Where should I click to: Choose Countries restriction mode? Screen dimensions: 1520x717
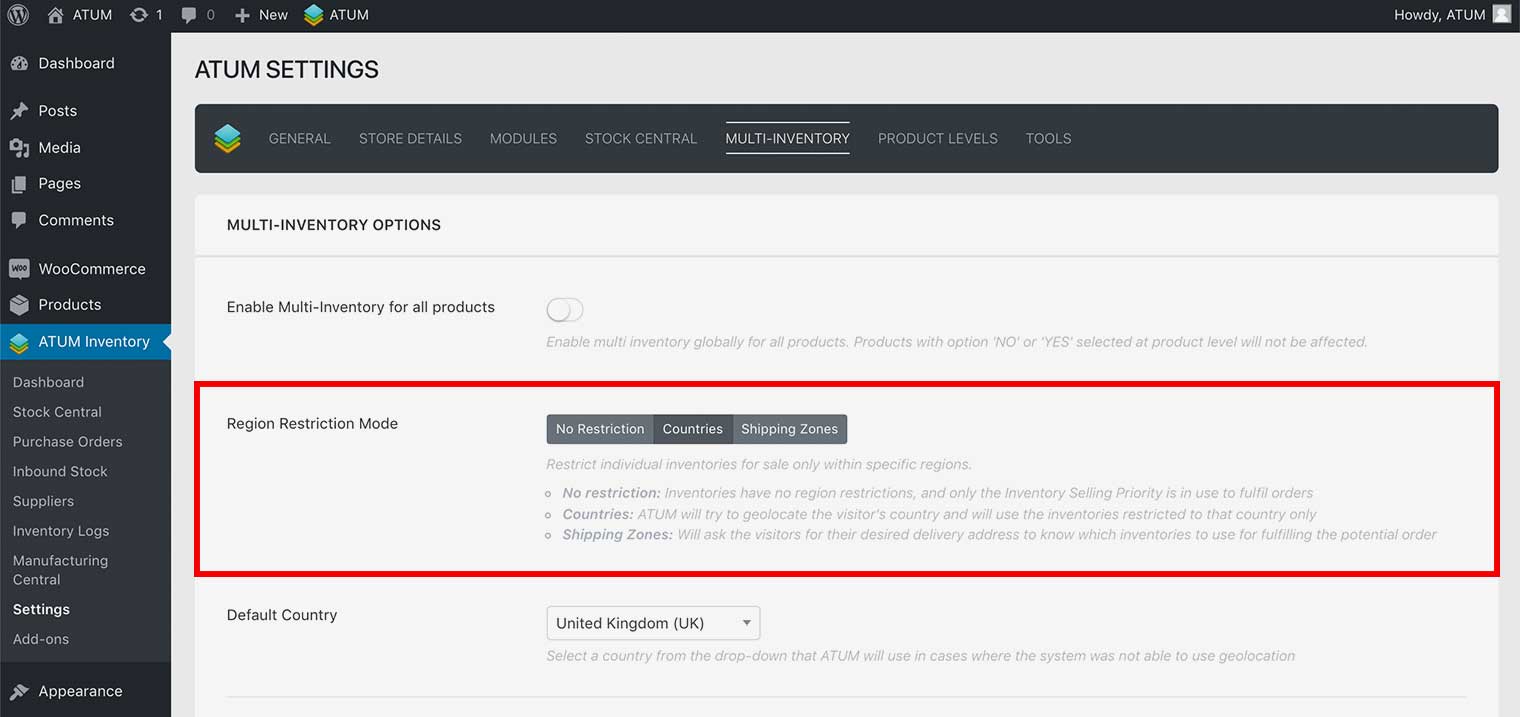click(x=692, y=429)
